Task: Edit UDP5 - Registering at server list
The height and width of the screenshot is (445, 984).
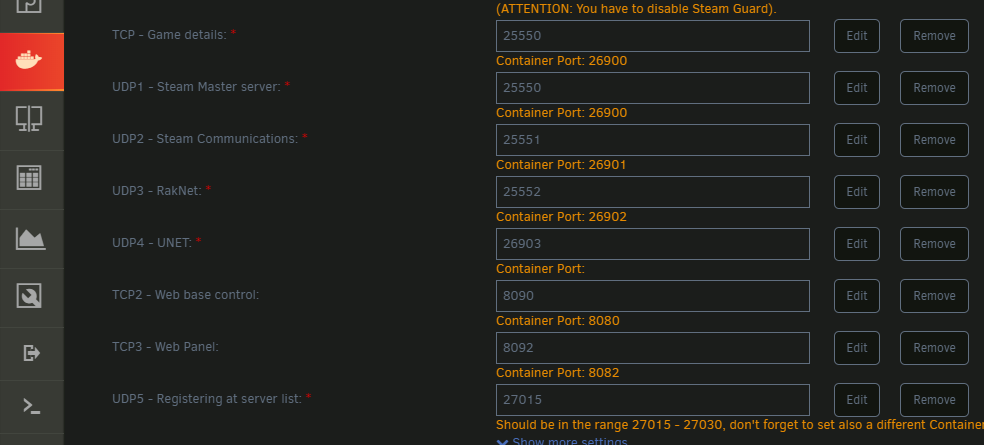Action: 857,400
